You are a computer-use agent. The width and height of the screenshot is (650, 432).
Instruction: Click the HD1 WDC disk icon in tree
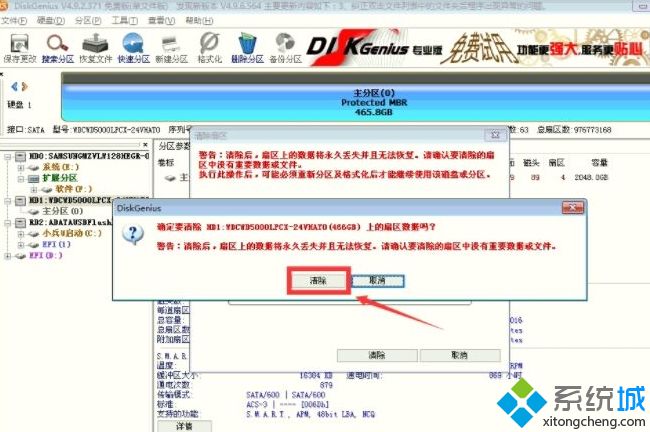pyautogui.click(x=20, y=201)
